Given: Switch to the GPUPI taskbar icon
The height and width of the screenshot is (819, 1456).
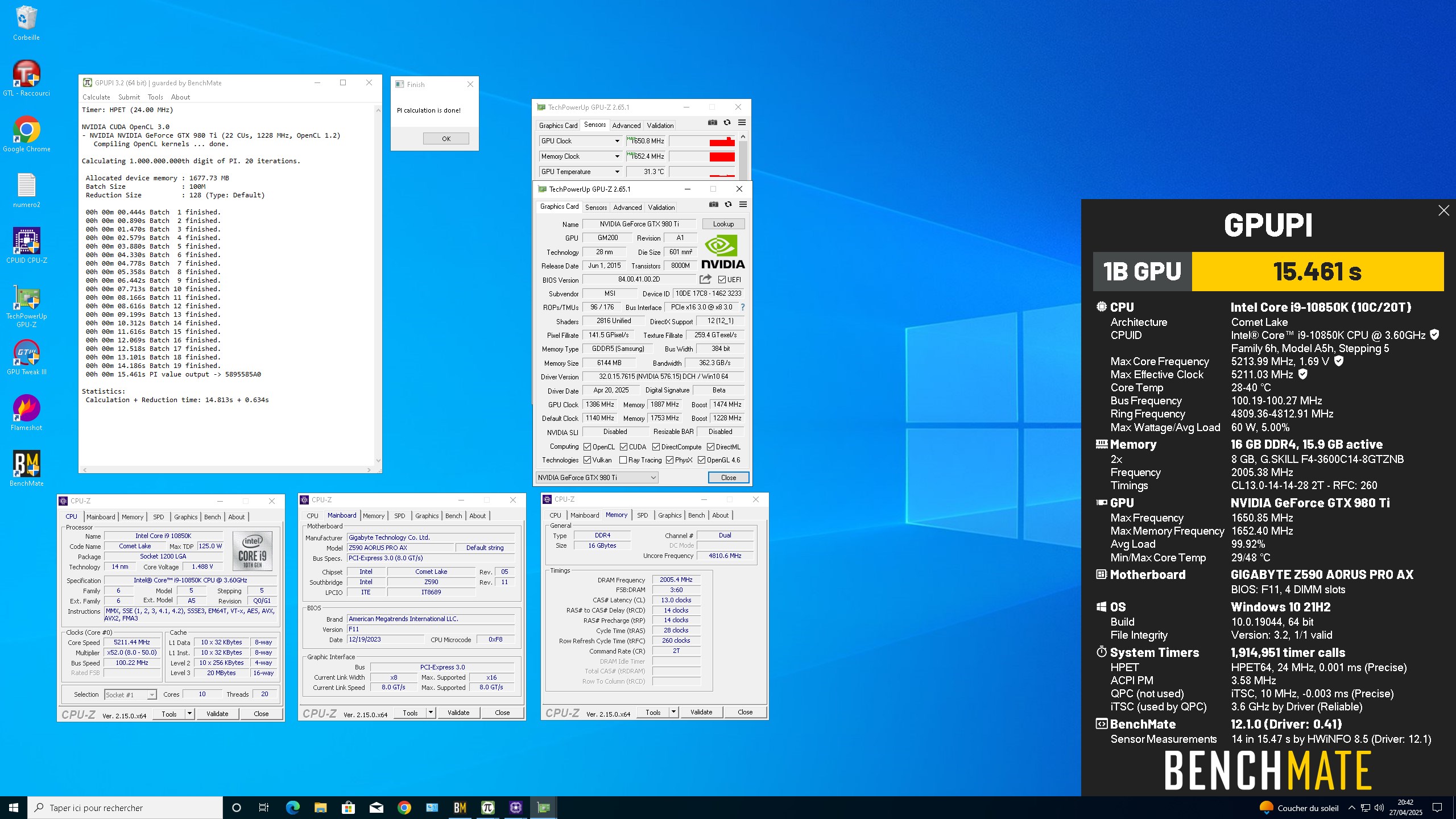Looking at the screenshot, I should pyautogui.click(x=487, y=808).
